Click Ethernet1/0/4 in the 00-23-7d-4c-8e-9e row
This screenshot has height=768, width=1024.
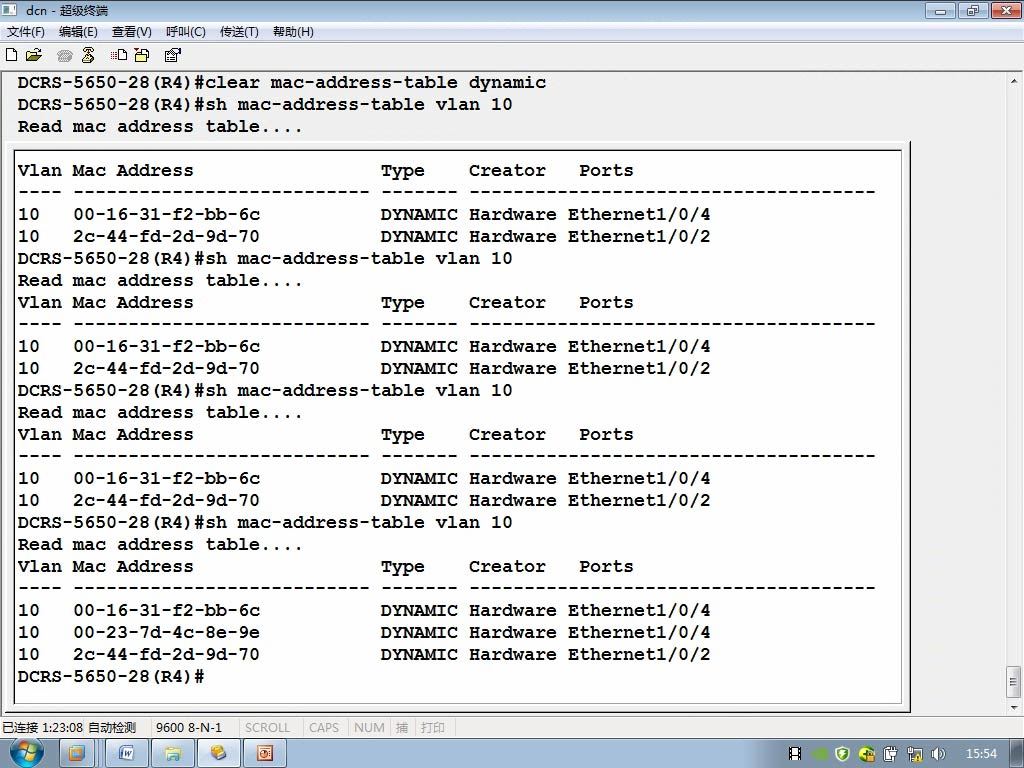click(639, 632)
